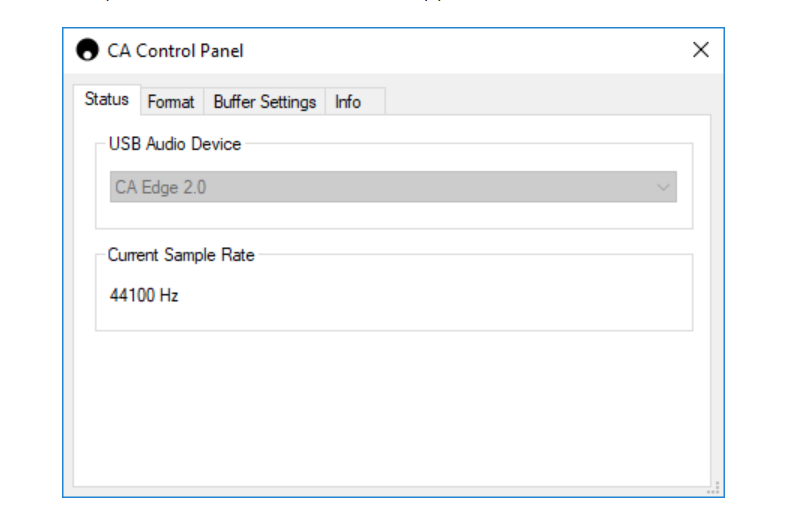Close the CA Control Panel window
790x523 pixels.
coord(701,50)
